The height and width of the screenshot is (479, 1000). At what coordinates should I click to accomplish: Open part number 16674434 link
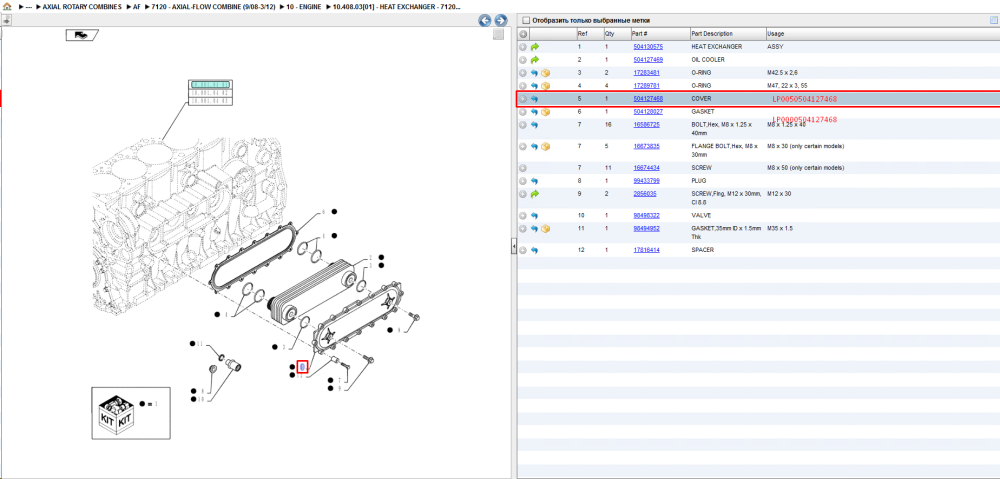(x=646, y=168)
